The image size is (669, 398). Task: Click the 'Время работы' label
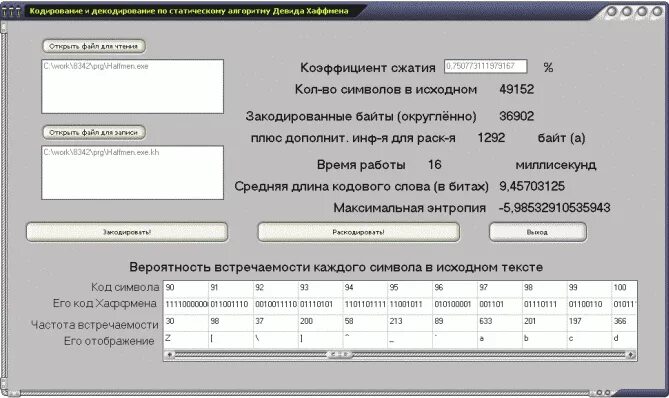(361, 165)
